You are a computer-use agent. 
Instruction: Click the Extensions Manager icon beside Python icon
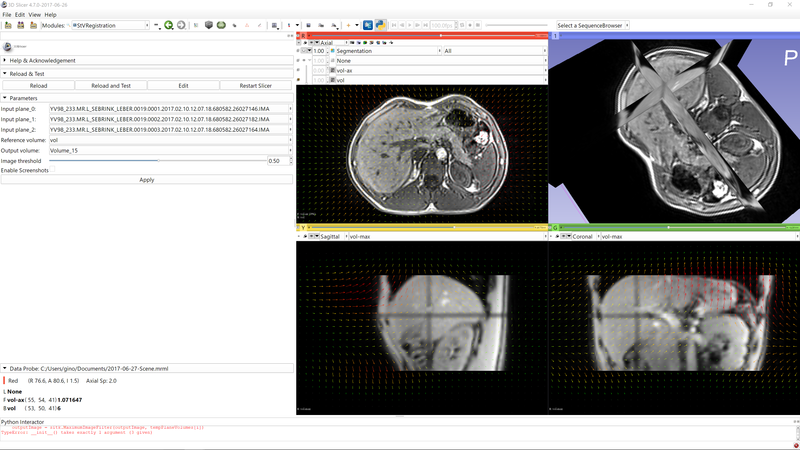click(368, 25)
